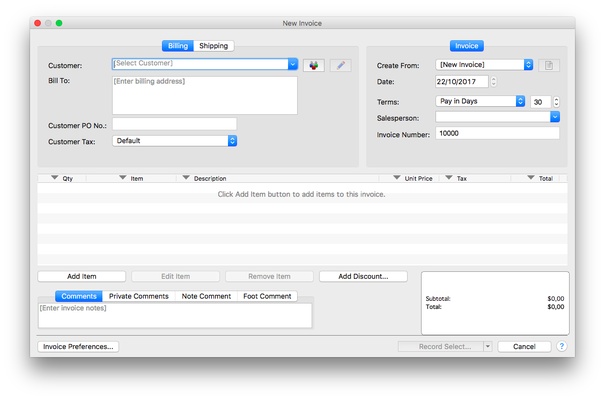The width and height of the screenshot is (605, 400).
Task: Click the Edit Item button
Action: [175, 276]
